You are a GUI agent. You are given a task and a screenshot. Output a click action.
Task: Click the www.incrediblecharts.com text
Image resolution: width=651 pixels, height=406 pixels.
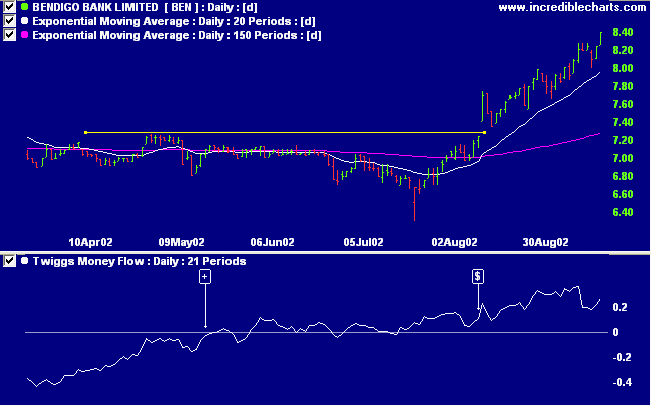(573, 7)
